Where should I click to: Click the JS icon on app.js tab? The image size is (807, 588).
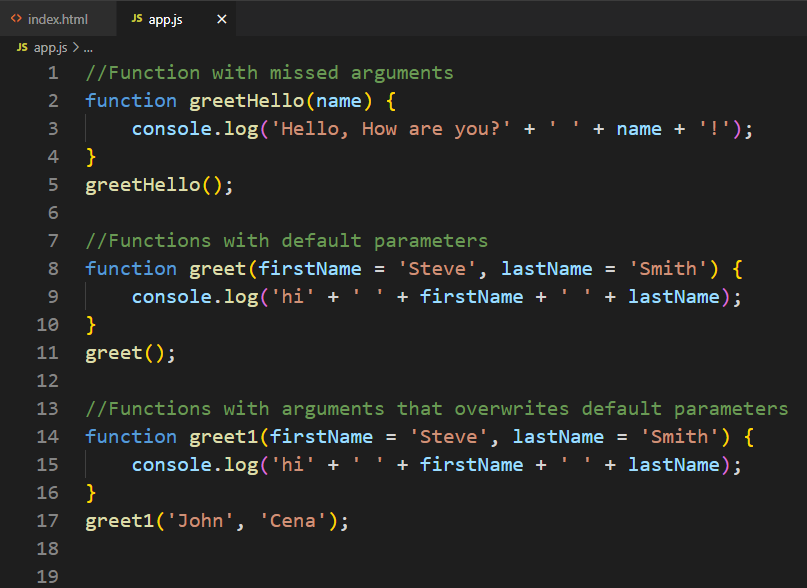click(x=137, y=19)
